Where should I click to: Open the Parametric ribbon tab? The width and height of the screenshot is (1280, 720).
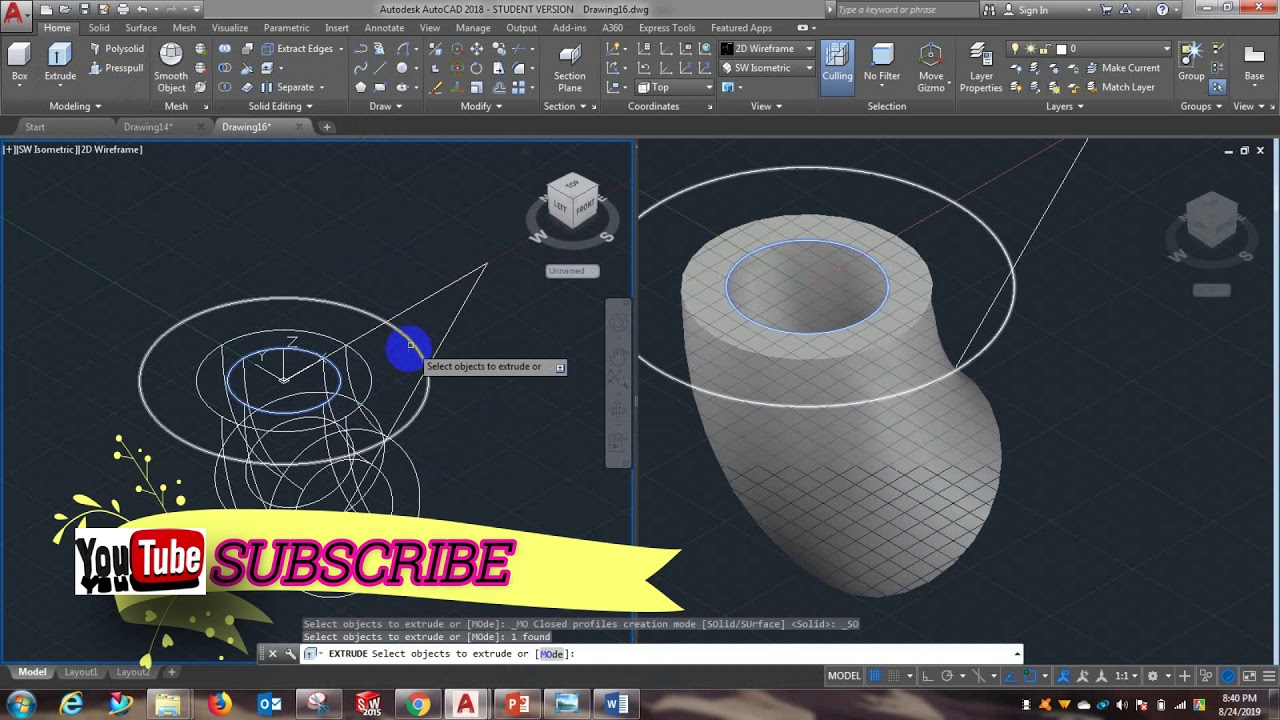click(x=286, y=28)
